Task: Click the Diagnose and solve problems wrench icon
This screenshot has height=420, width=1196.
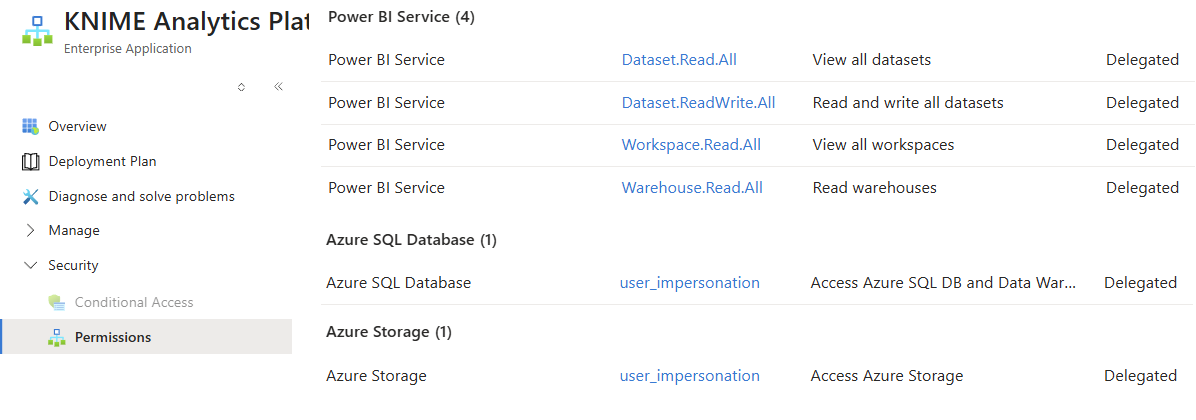Action: 30,196
